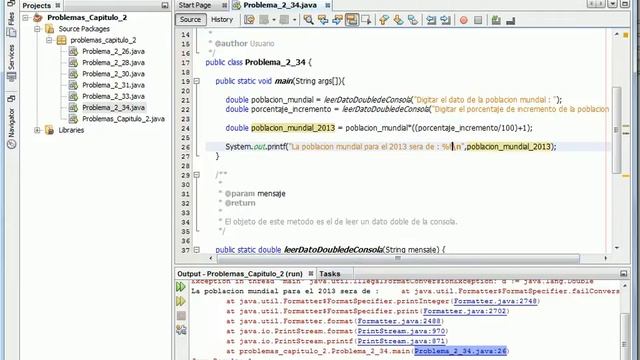Viewport: 640px width, 360px height.
Task: Go to Find Previous Occurrence icon
Action: coord(323,20)
